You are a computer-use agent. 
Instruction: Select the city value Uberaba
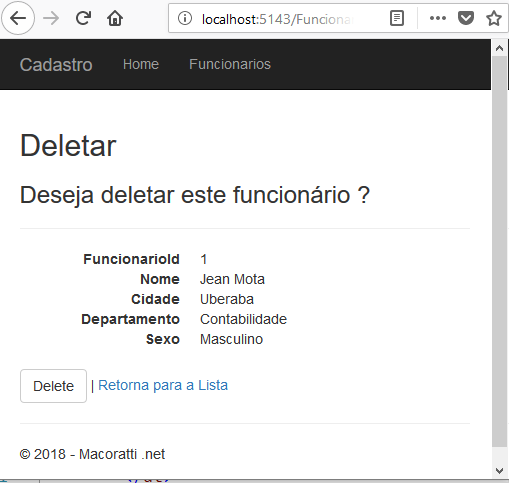click(x=227, y=299)
